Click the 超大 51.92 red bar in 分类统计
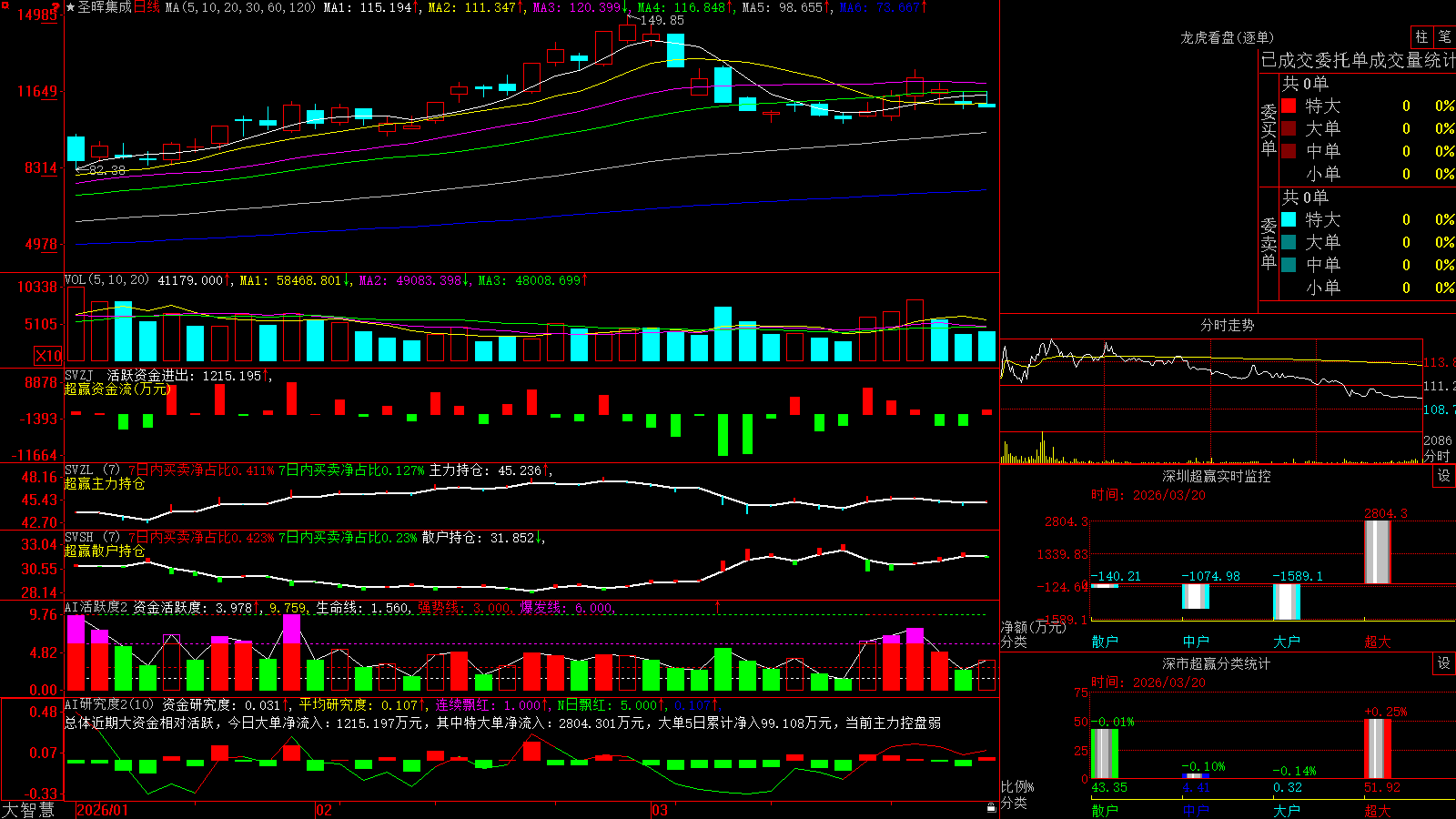1456x819 pixels. tap(1378, 749)
